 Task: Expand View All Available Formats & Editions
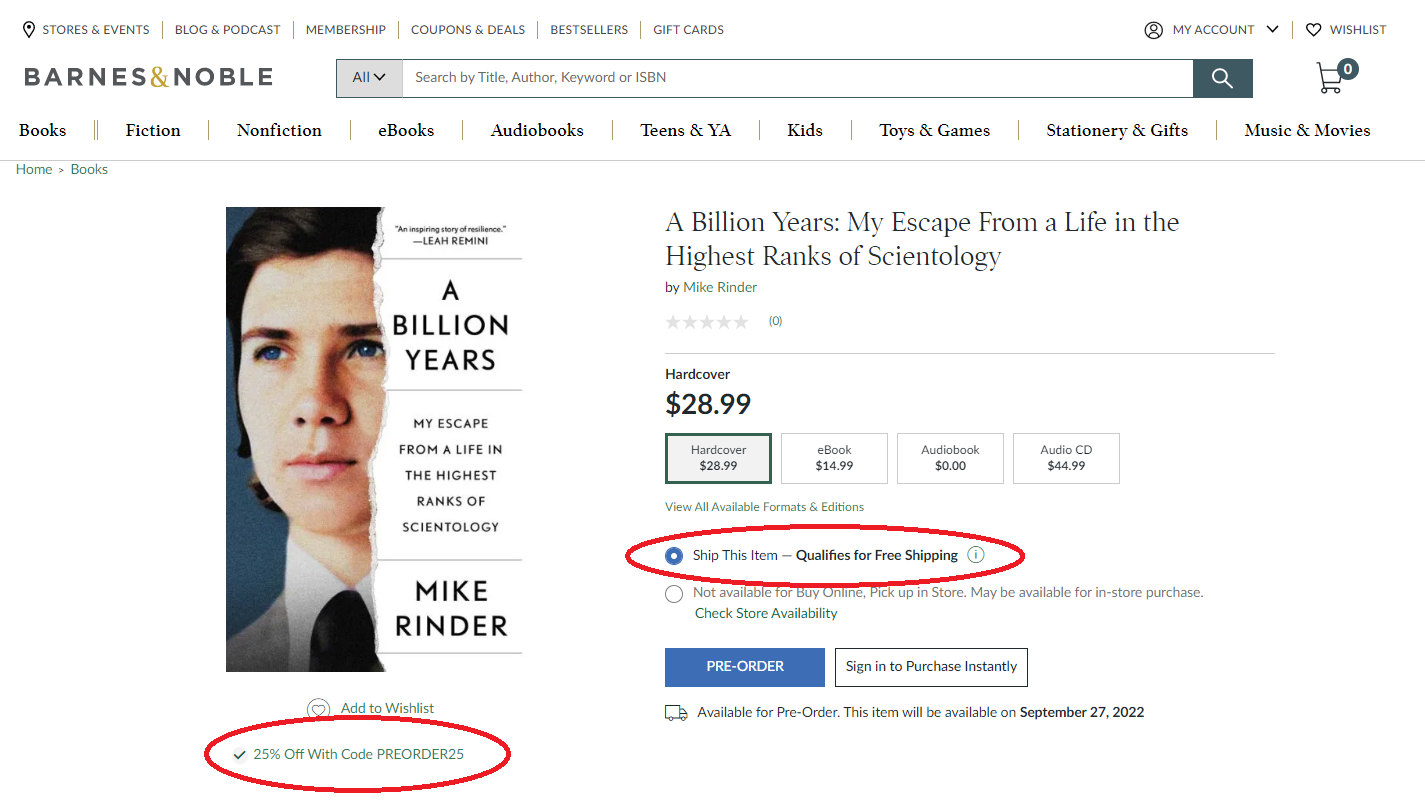(764, 507)
